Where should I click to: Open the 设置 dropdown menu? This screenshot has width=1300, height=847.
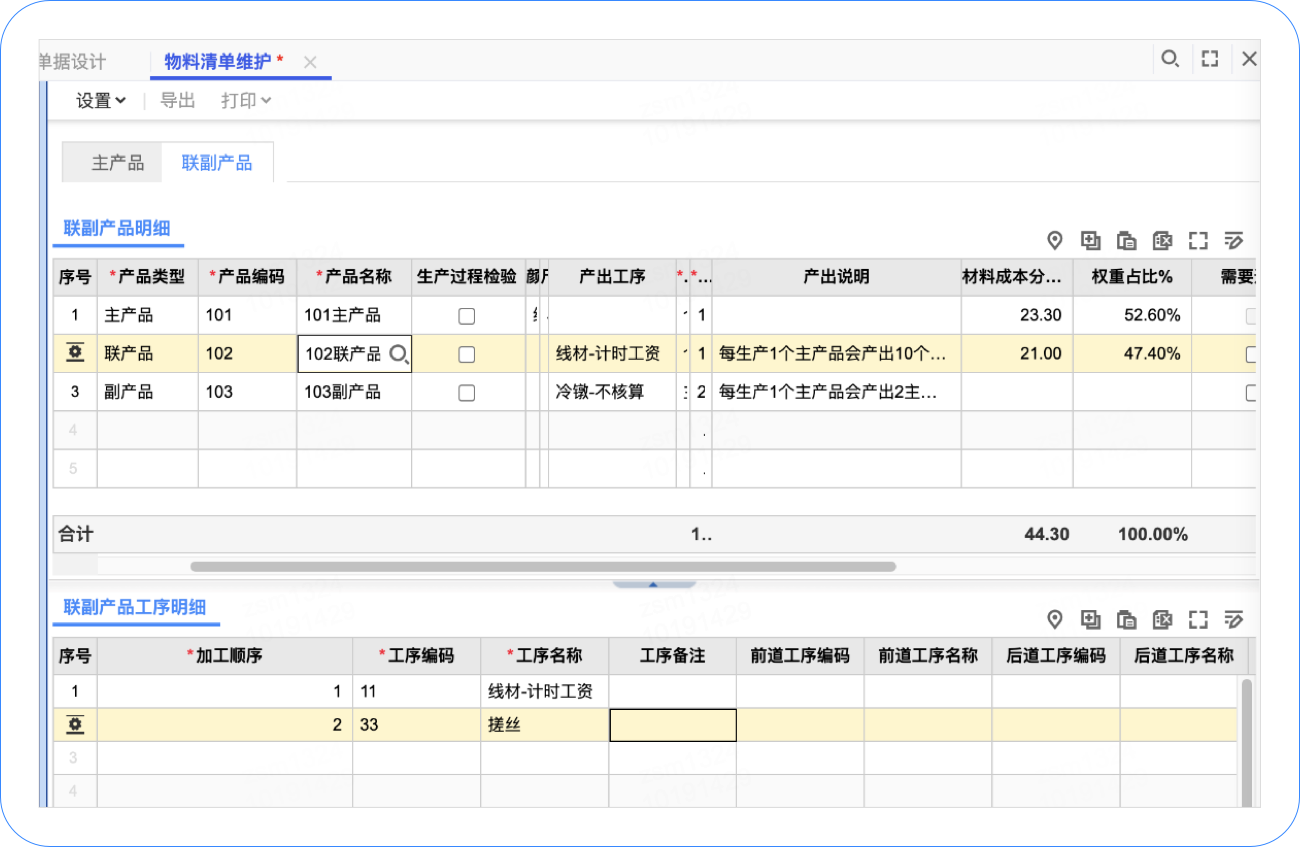click(x=101, y=100)
